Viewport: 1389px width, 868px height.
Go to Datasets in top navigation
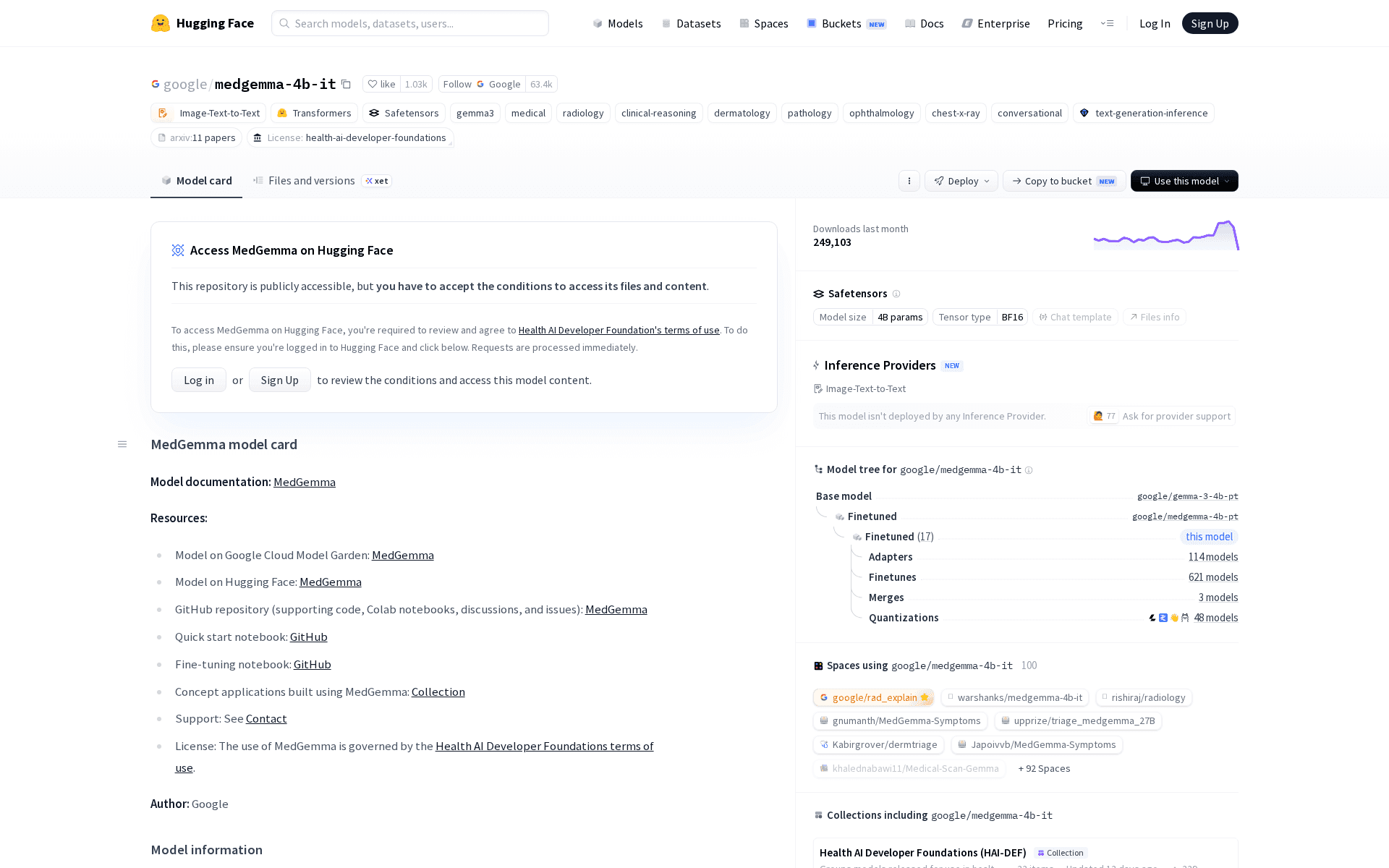pos(691,23)
